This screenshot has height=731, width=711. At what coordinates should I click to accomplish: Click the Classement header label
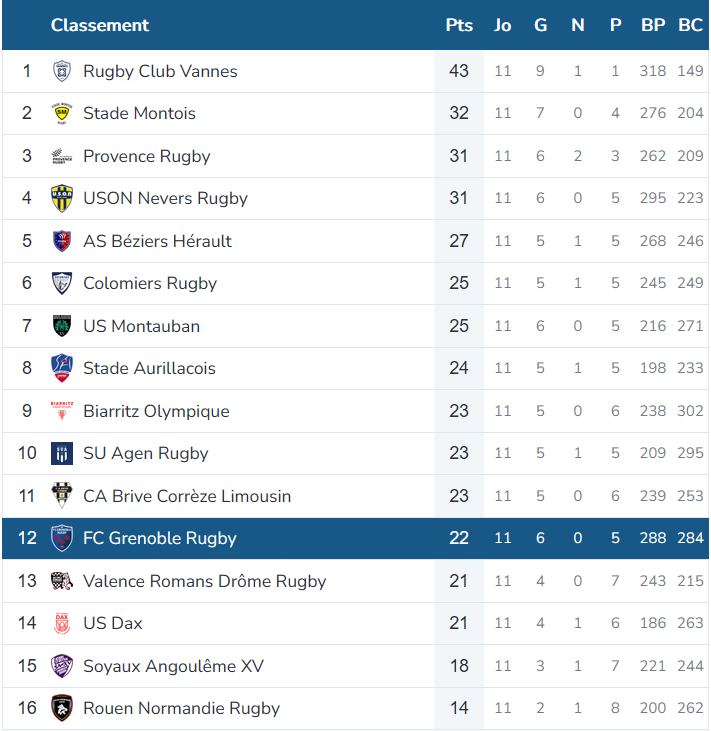(100, 25)
